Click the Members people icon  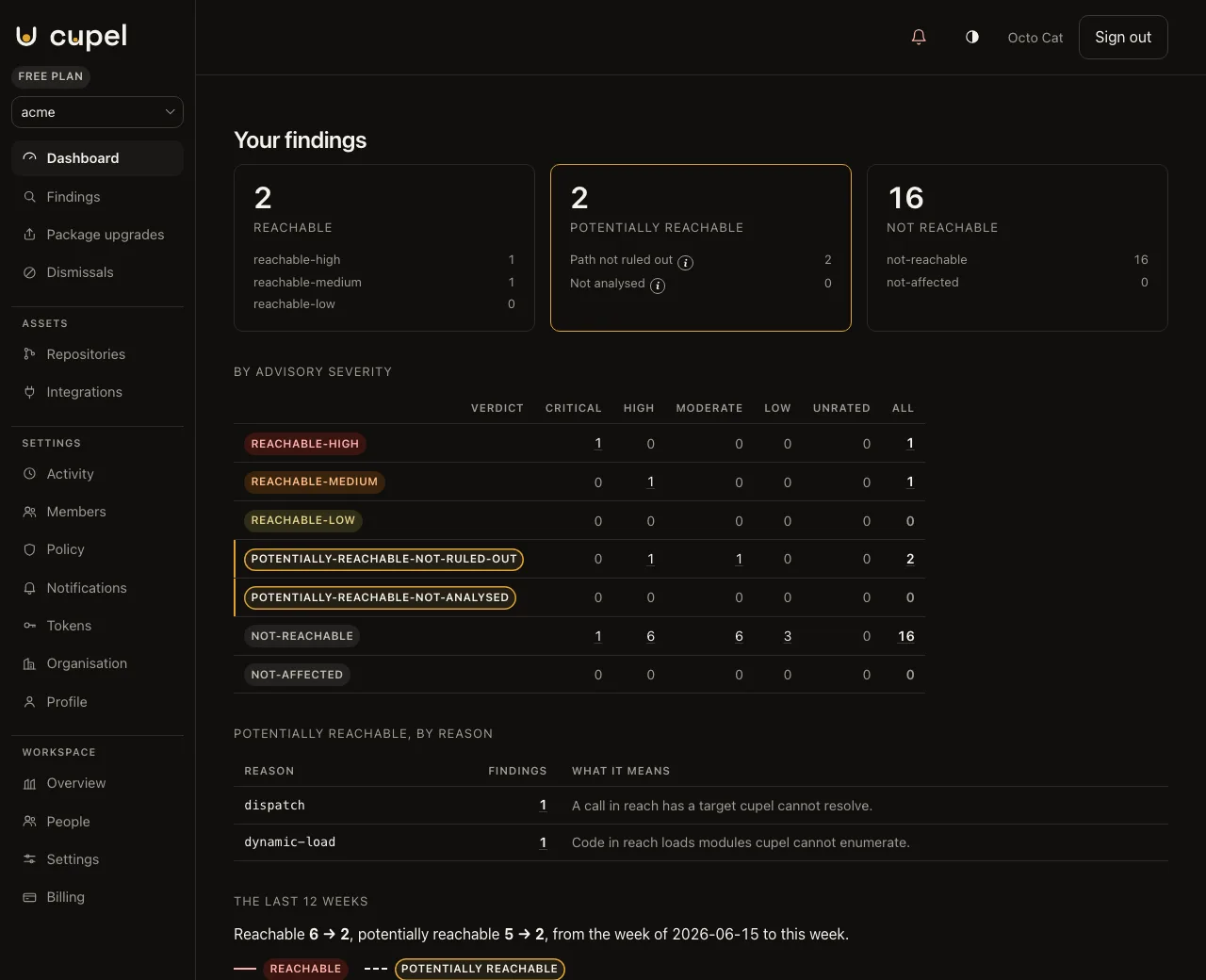pyautogui.click(x=30, y=512)
